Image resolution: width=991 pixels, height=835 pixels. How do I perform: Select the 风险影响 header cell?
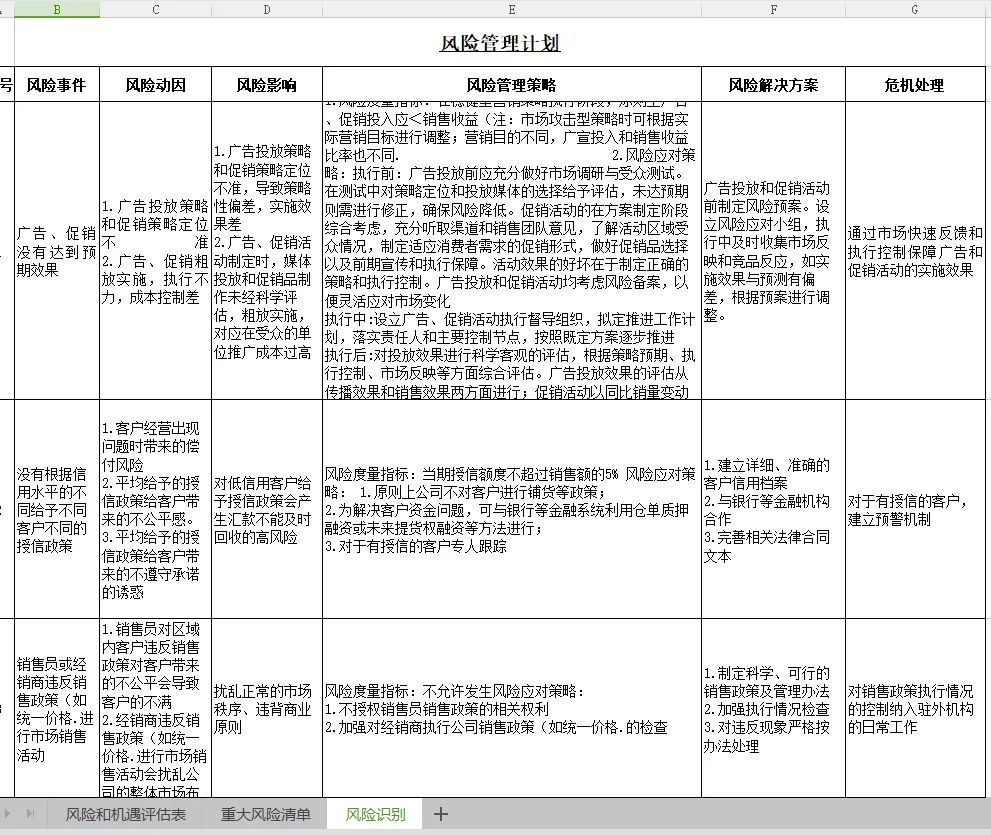(x=267, y=85)
